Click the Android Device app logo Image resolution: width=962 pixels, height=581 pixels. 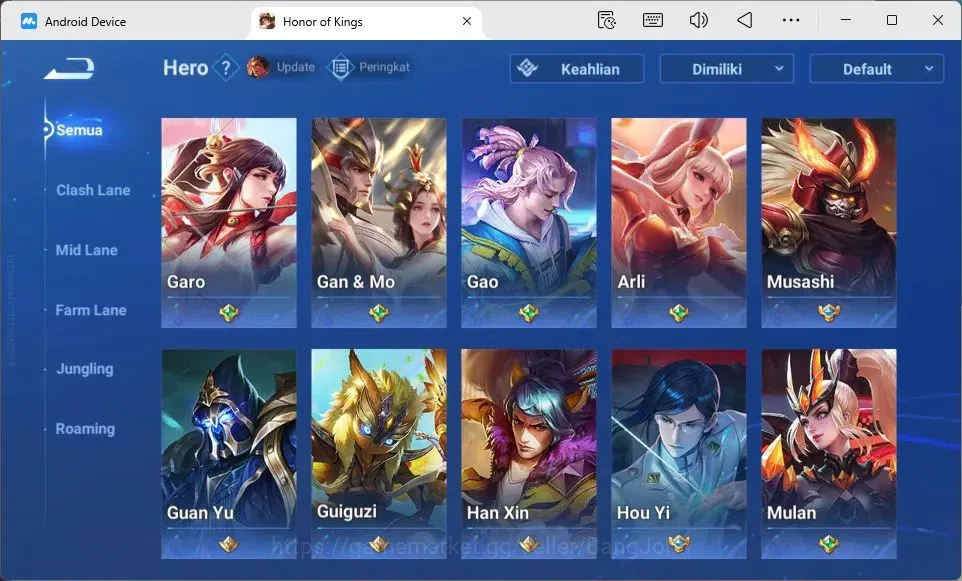point(29,21)
